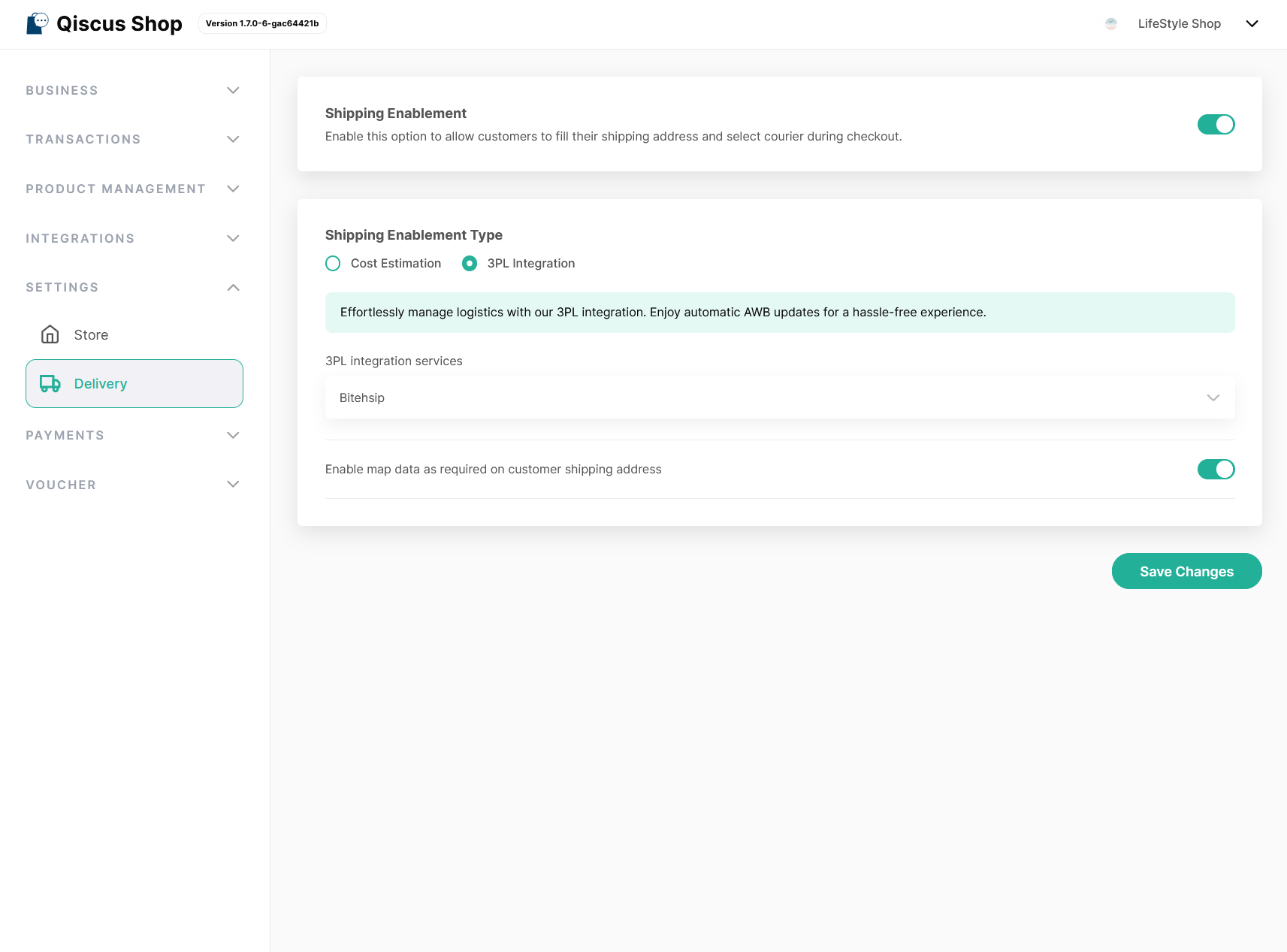Click the Shipping Enablement heading
This screenshot has width=1287, height=952.
click(396, 113)
